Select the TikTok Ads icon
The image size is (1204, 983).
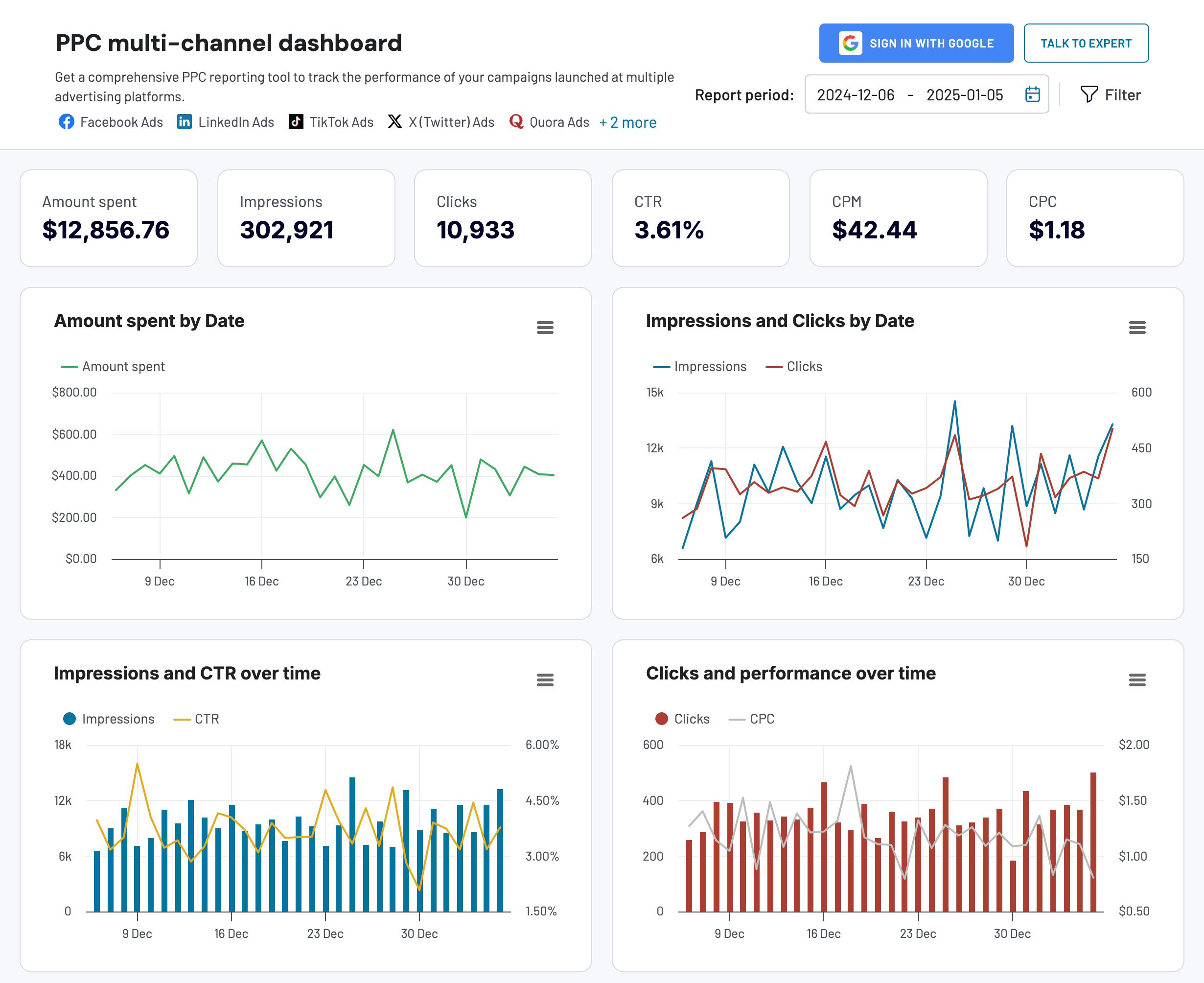[296, 122]
